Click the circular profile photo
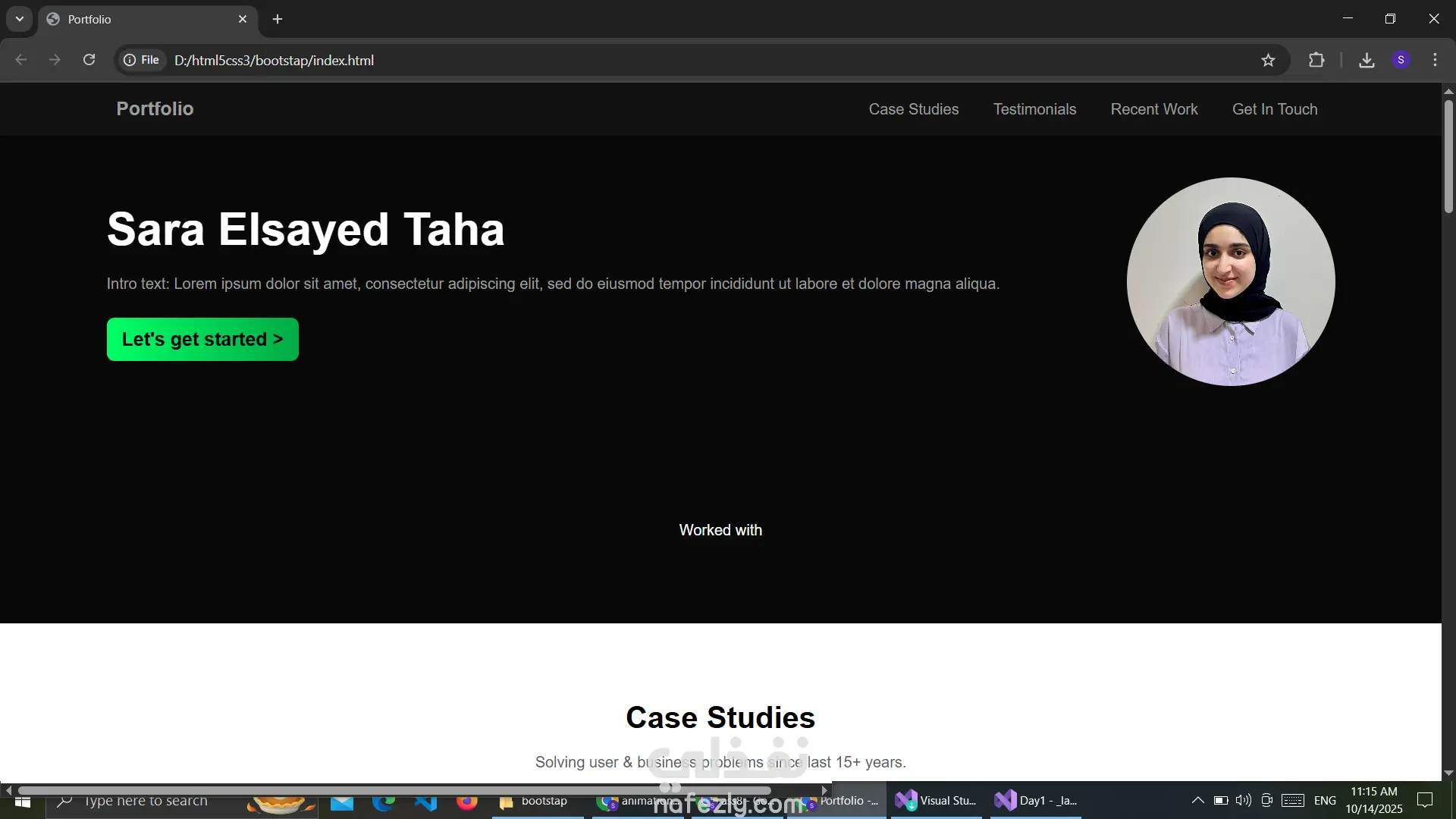The image size is (1456, 819). [1230, 281]
